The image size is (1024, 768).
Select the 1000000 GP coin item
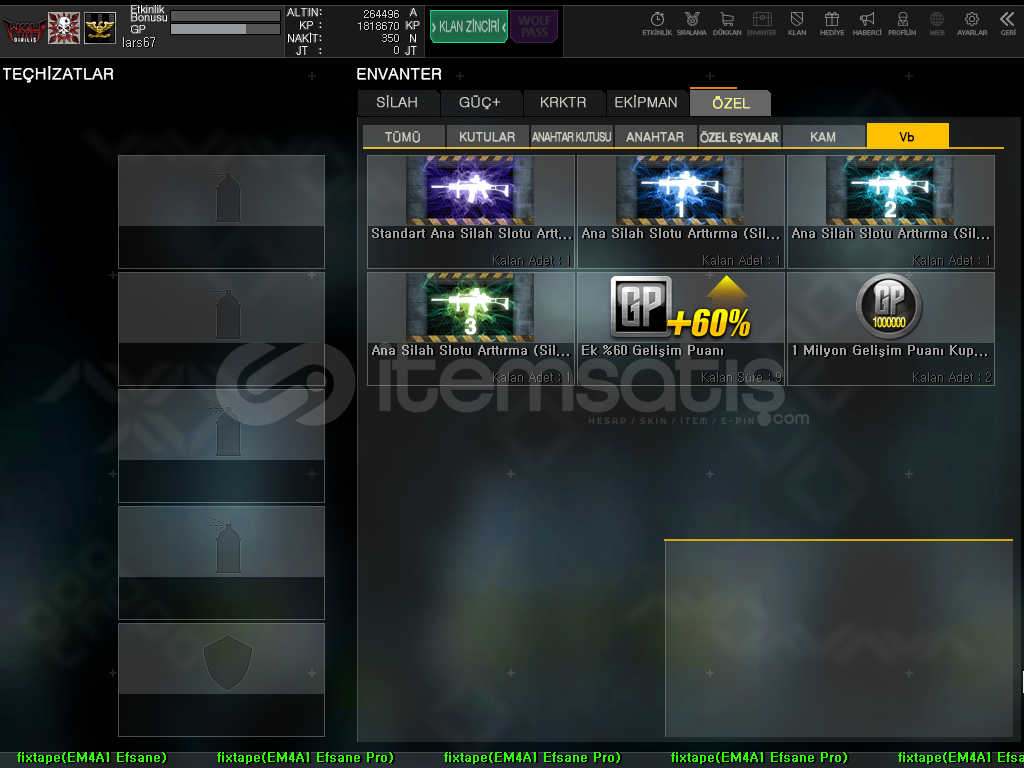[891, 328]
